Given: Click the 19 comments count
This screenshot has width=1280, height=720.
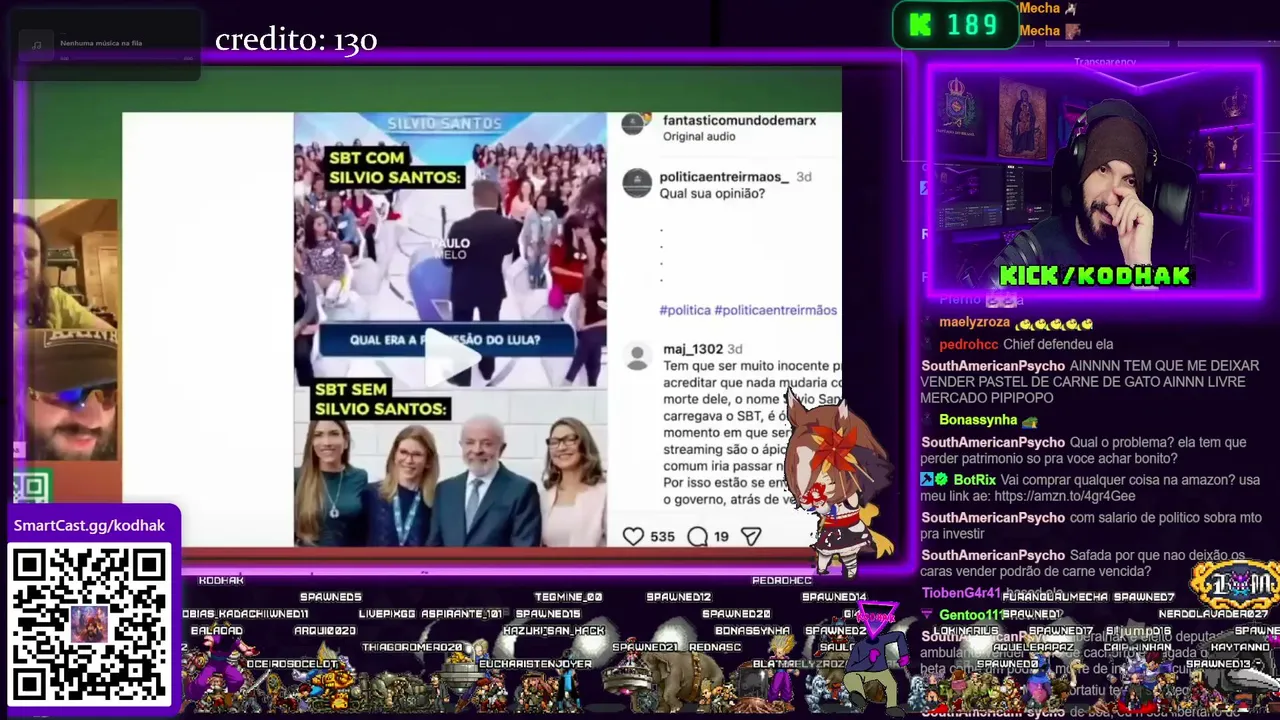Looking at the screenshot, I should coord(721,537).
